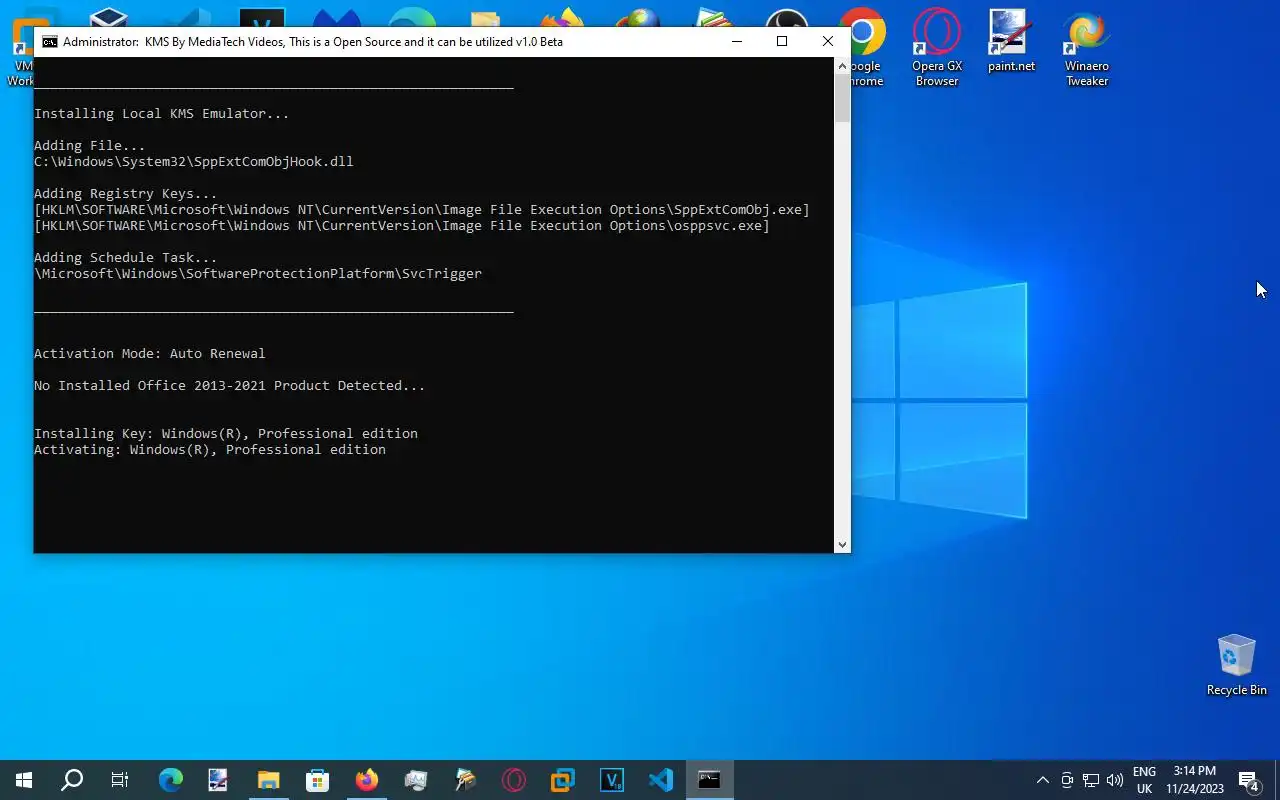
Task: Open the ENG UK language switcher
Action: [1144, 780]
